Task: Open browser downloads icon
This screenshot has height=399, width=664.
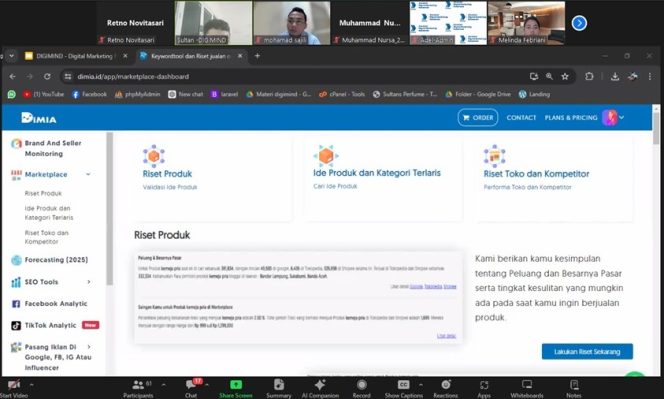Action: pyautogui.click(x=615, y=77)
